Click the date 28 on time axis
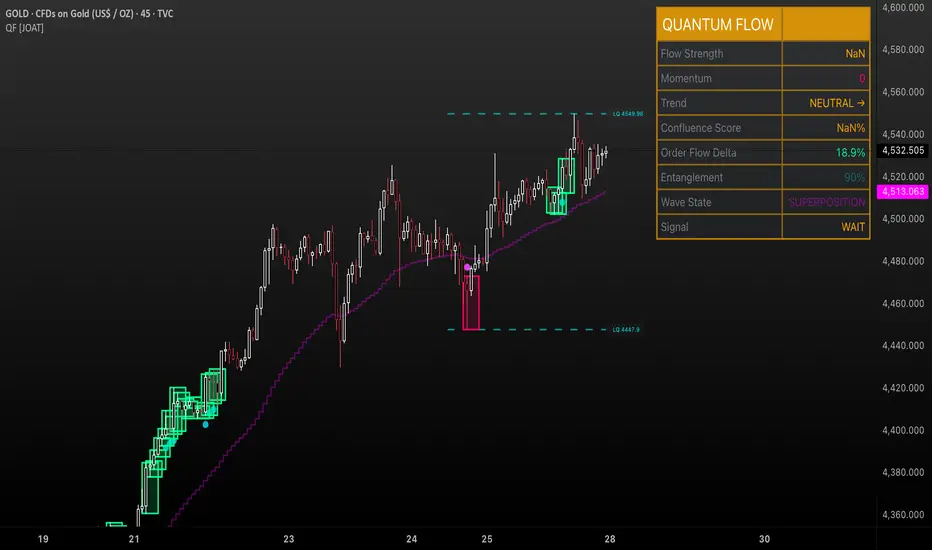The width and height of the screenshot is (932, 550). (x=610, y=539)
